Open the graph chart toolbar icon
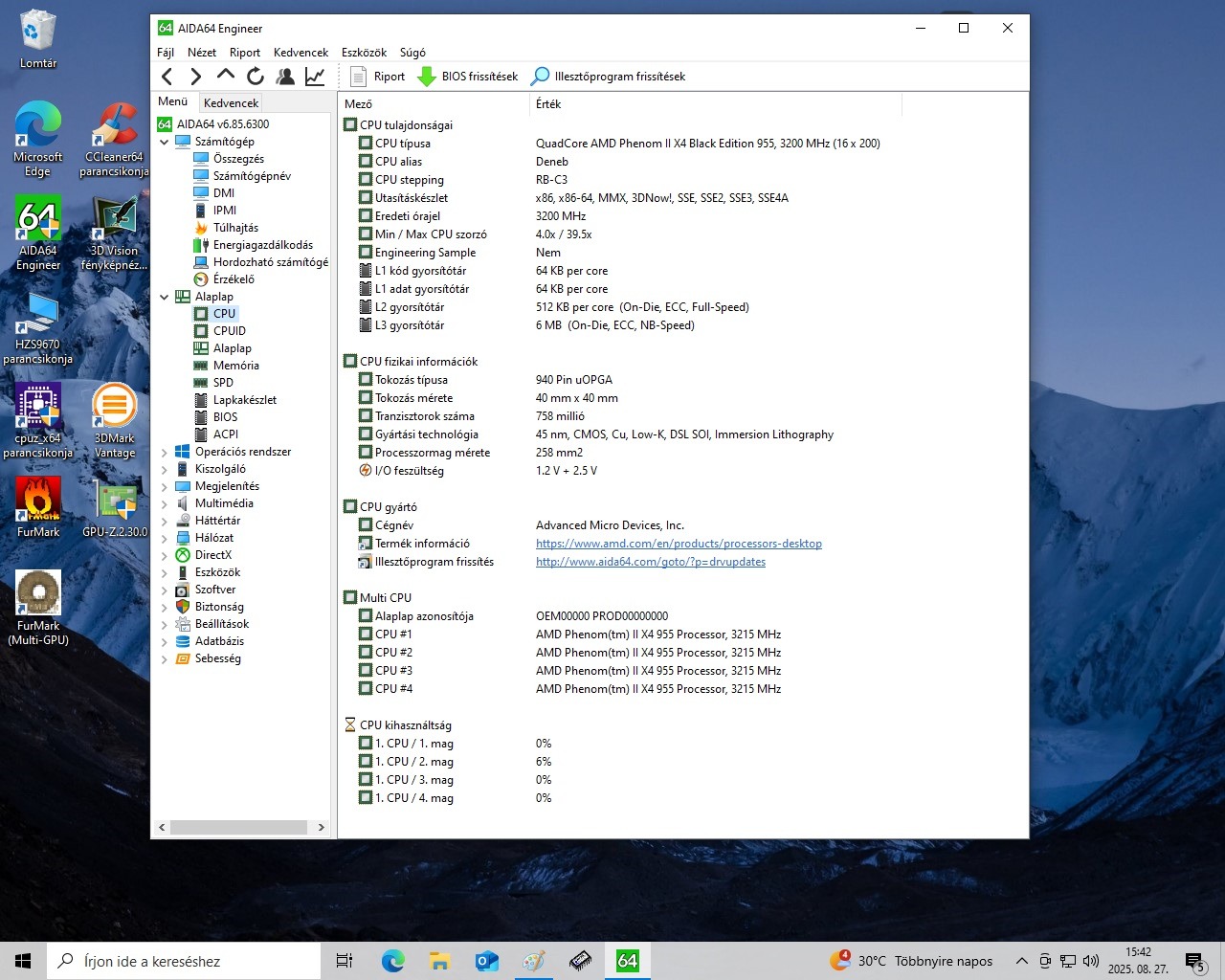The image size is (1225, 980). (x=315, y=77)
